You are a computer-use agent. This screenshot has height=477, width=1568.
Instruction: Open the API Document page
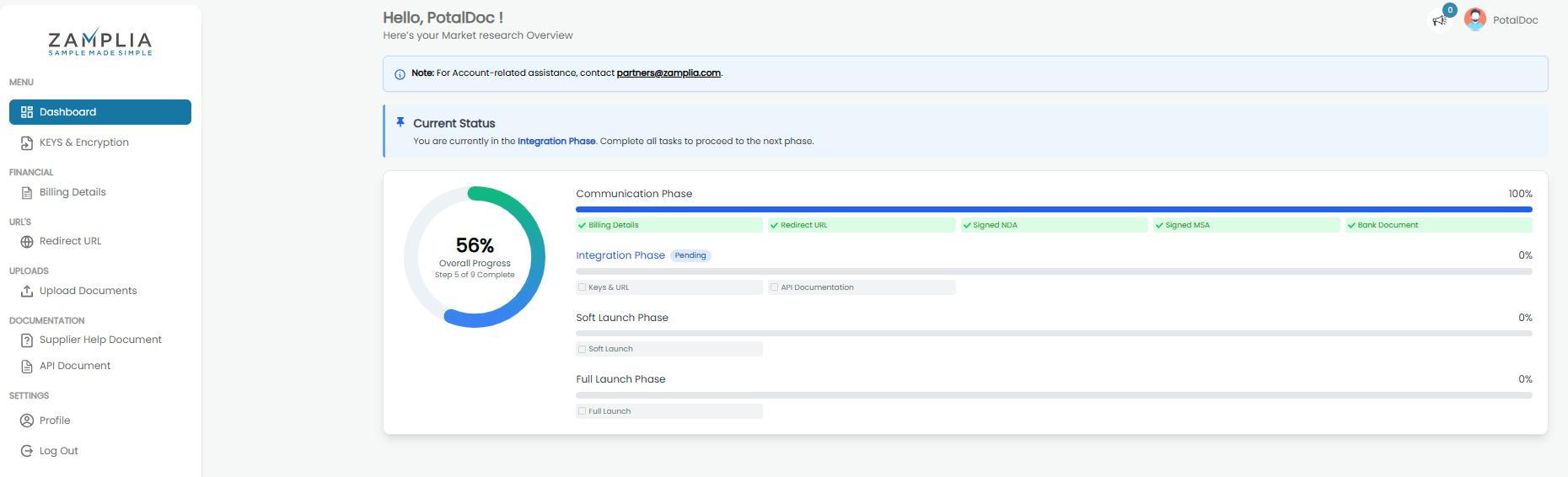74,366
